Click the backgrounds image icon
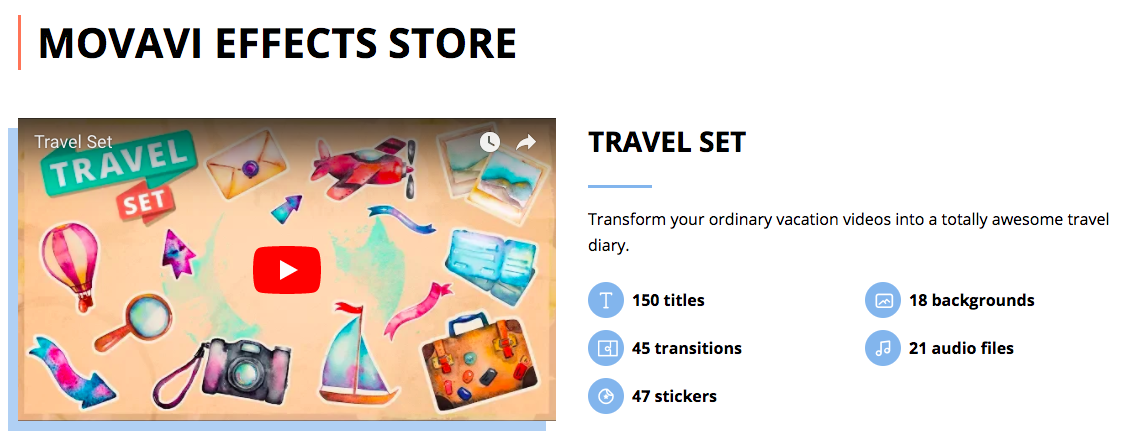 (882, 300)
